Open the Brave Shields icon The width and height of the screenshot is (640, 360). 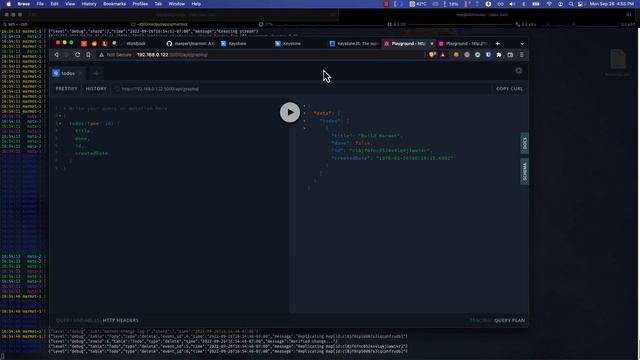(x=432, y=55)
